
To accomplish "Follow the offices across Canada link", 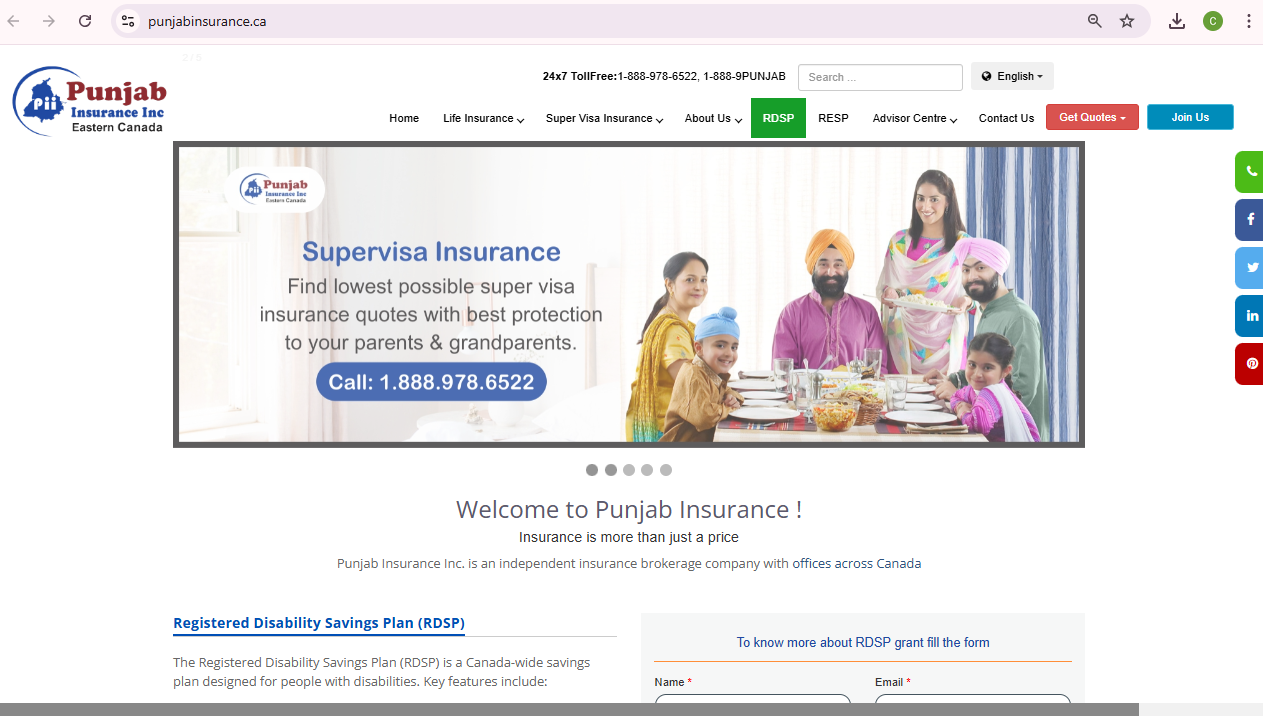I will [x=857, y=563].
